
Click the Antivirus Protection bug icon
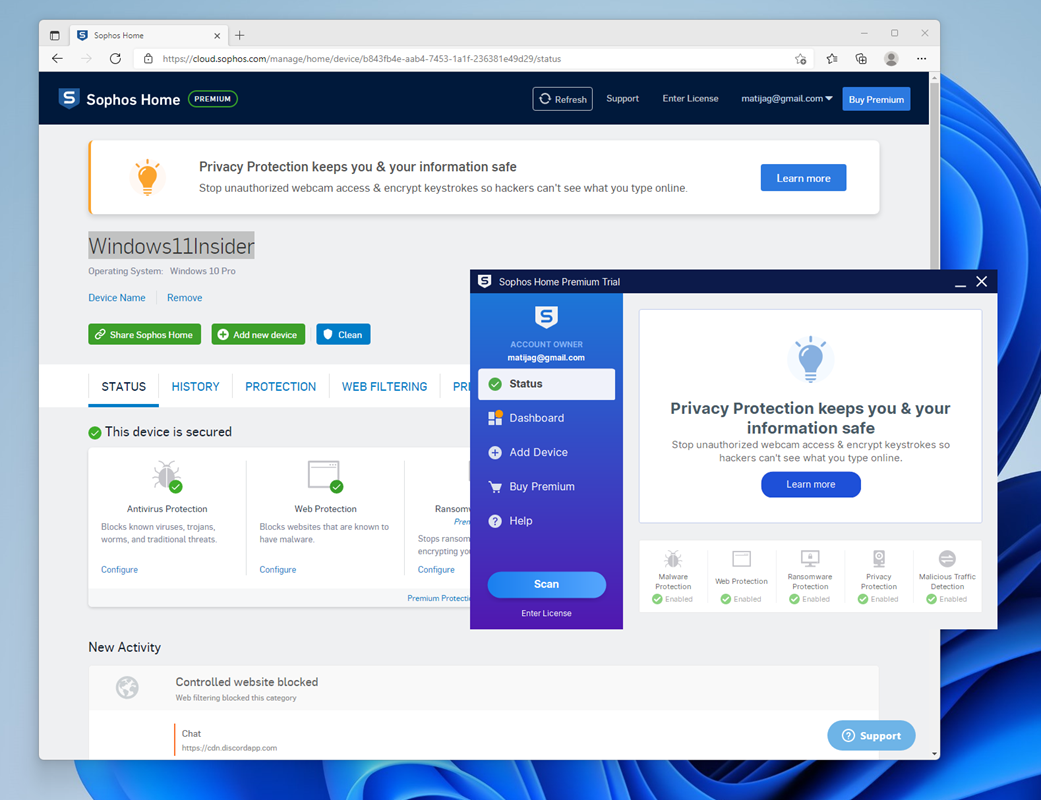167,477
